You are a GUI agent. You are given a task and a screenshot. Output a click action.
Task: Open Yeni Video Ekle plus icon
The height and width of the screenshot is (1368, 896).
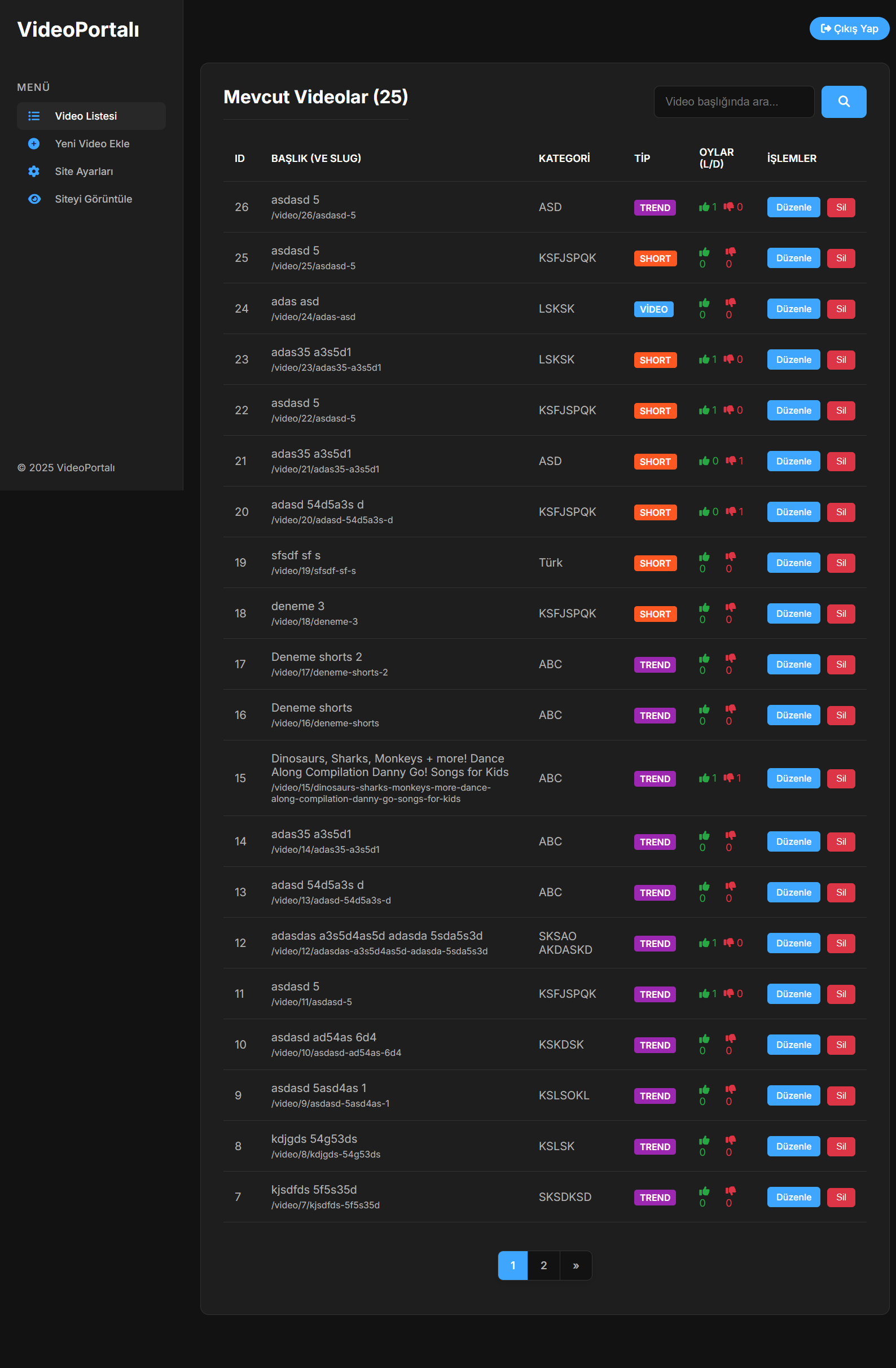[x=34, y=144]
